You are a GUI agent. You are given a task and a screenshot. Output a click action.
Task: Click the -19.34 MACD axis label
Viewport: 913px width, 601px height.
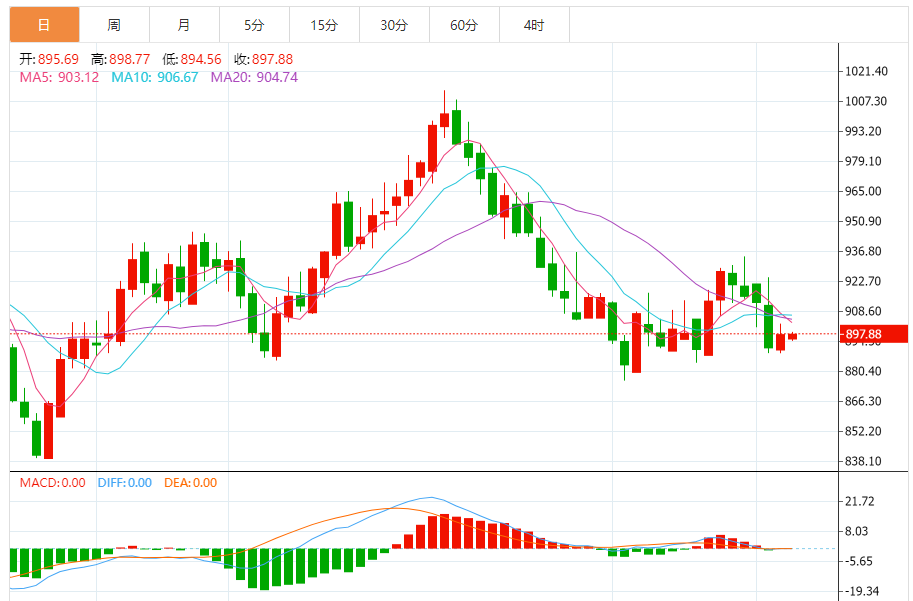click(x=862, y=591)
